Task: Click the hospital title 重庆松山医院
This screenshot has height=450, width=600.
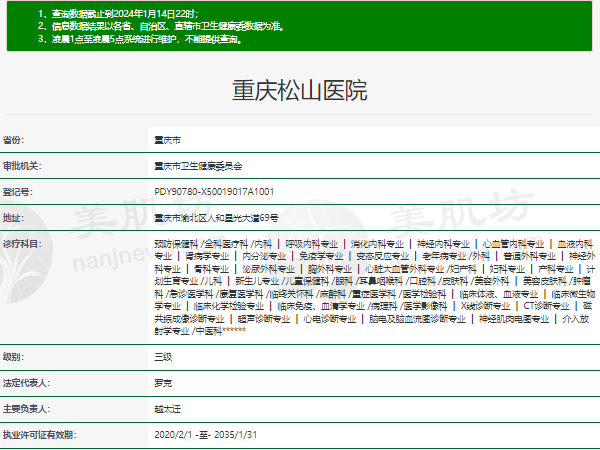Action: click(300, 91)
